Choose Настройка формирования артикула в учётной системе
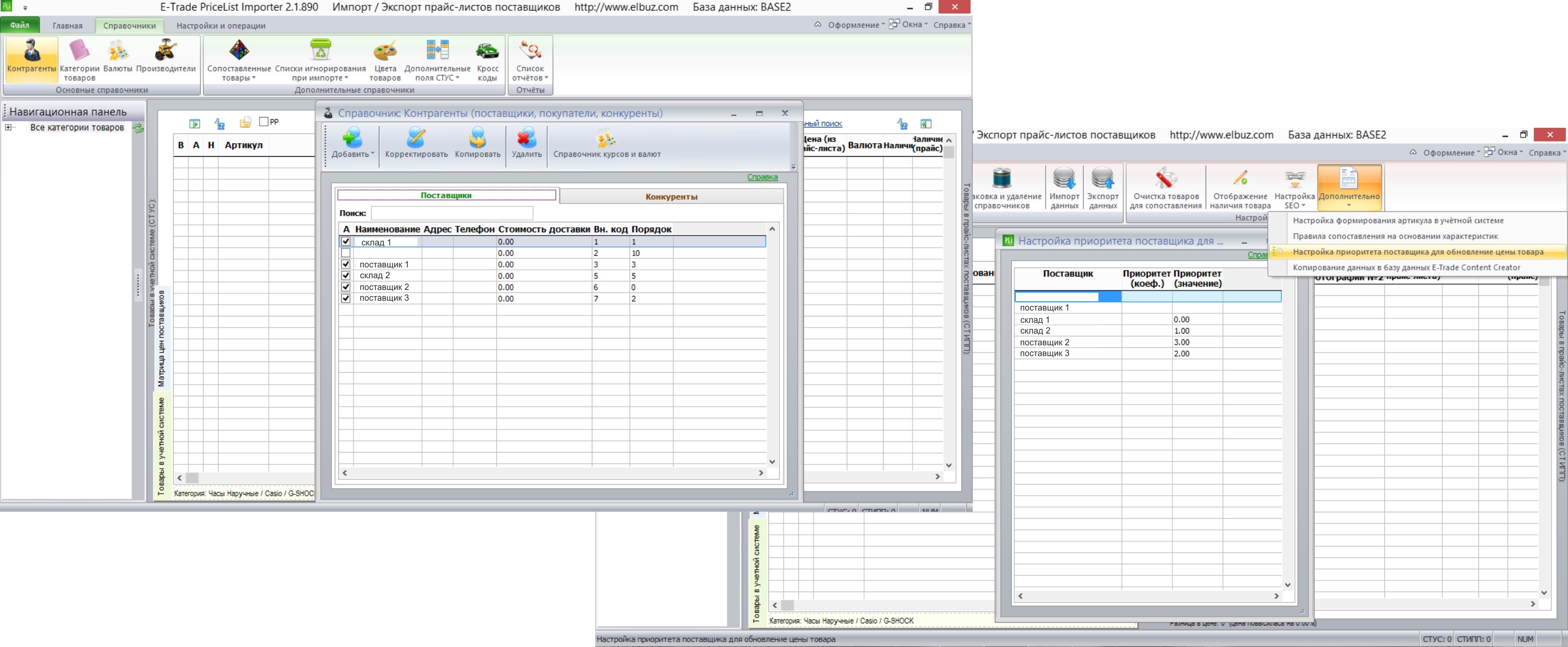 tap(1398, 220)
